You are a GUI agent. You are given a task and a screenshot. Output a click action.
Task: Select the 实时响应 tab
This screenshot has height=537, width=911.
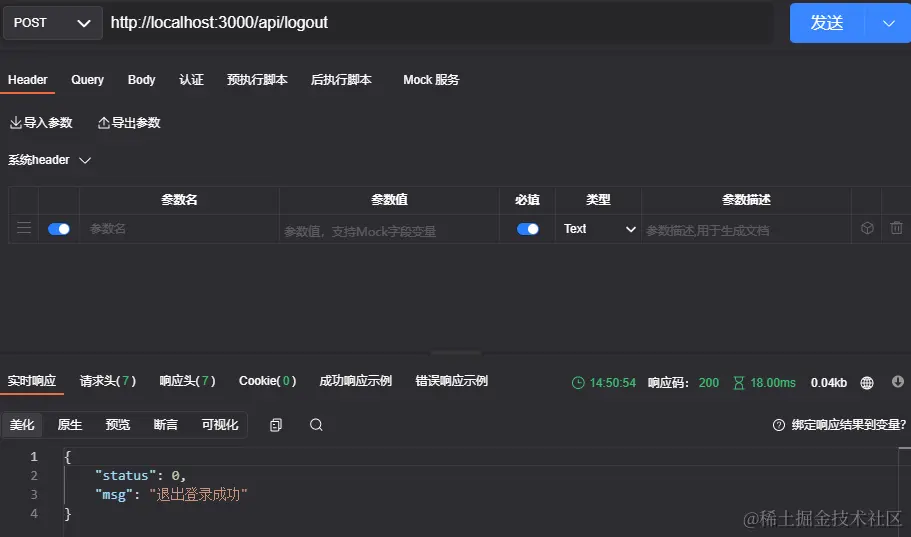(x=32, y=381)
